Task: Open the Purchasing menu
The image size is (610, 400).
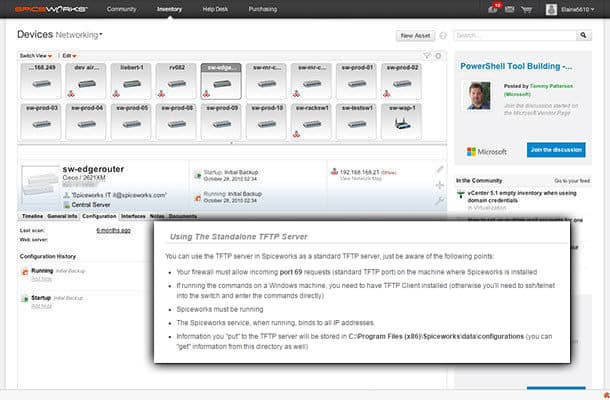Action: coord(263,9)
